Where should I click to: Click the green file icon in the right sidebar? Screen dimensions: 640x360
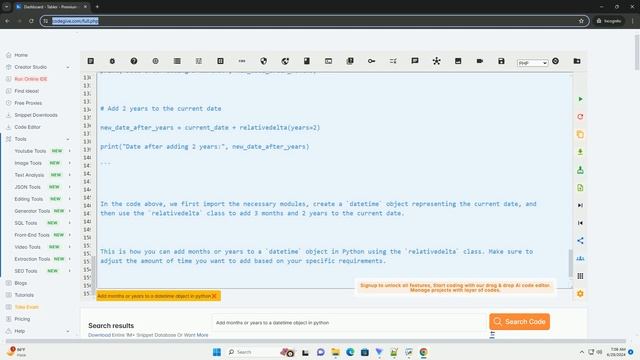pos(580,188)
